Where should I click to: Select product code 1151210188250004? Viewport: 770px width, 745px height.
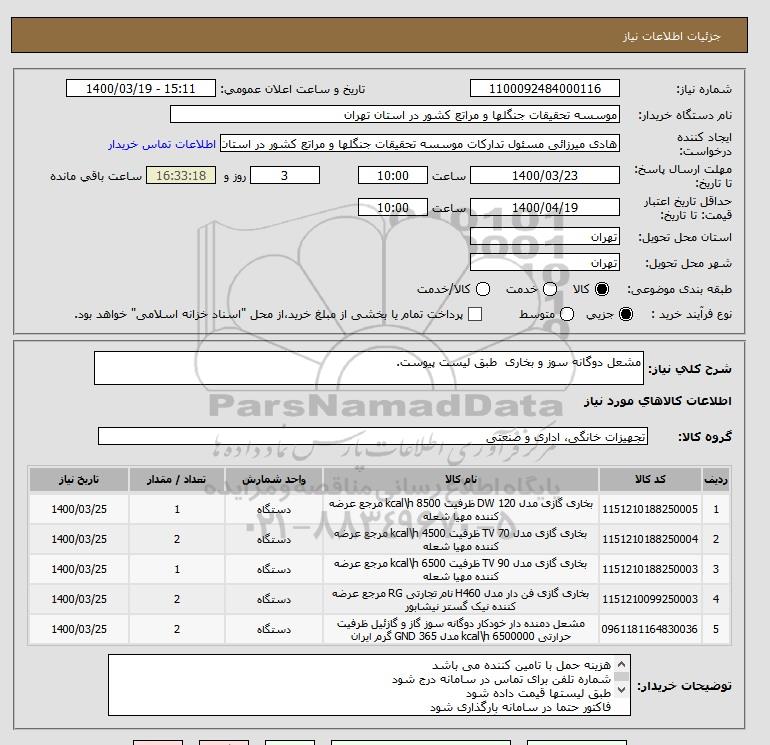[650, 539]
